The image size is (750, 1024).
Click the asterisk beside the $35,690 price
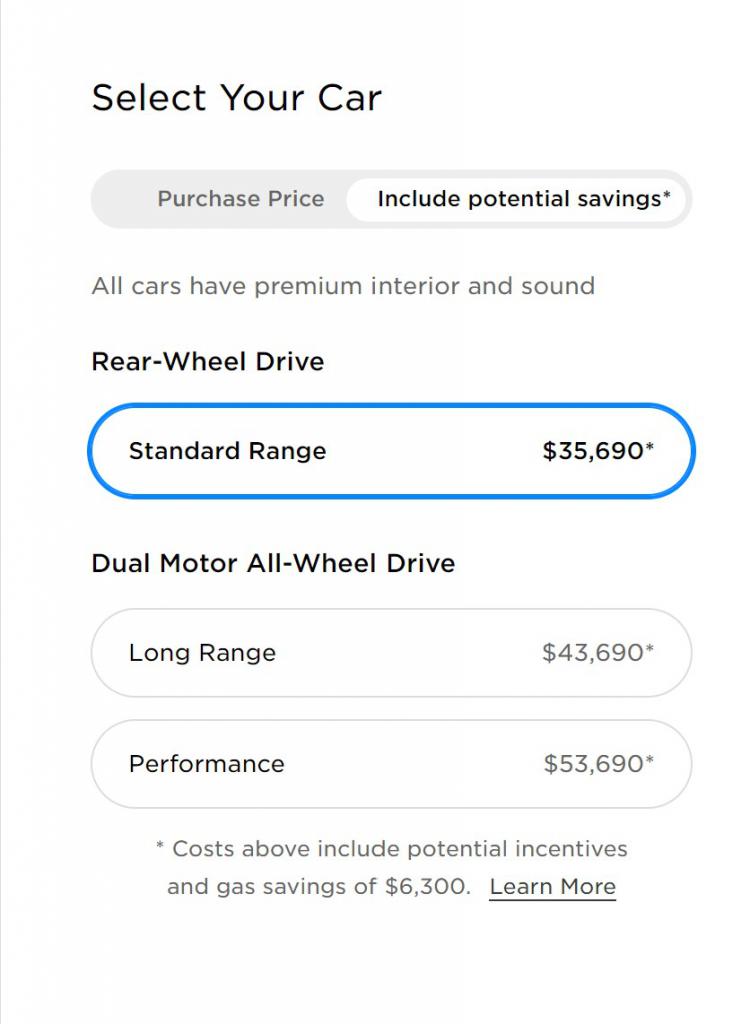[x=650, y=447]
